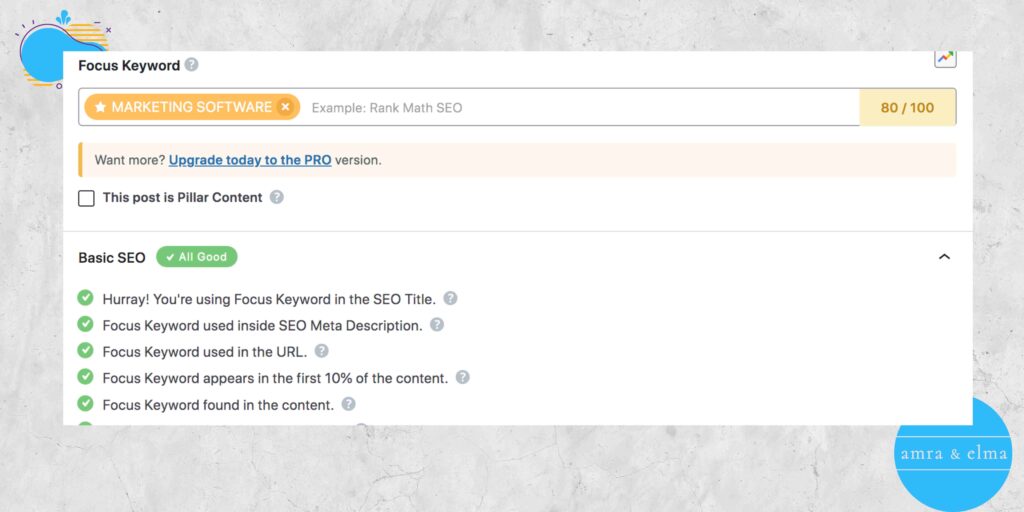Select text Focus Keyword used in the URL
Image resolution: width=1024 pixels, height=512 pixels.
coord(205,351)
